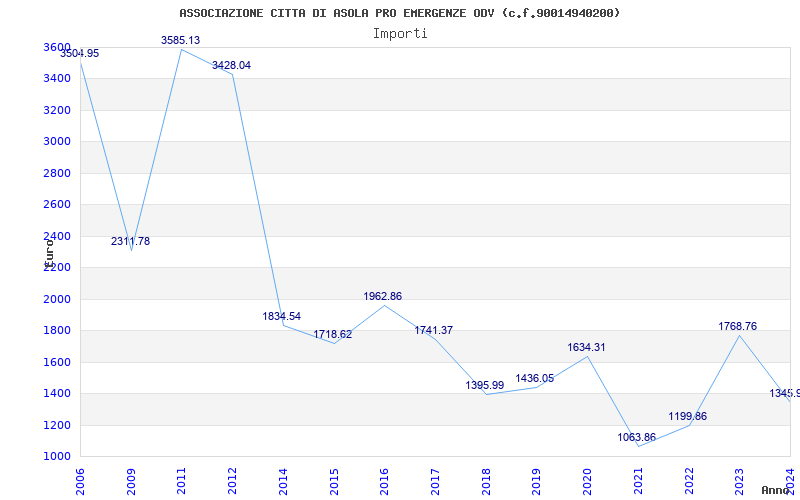800x500 pixels.
Task: Click the 1395.99 label for 2018
Action: (x=485, y=386)
